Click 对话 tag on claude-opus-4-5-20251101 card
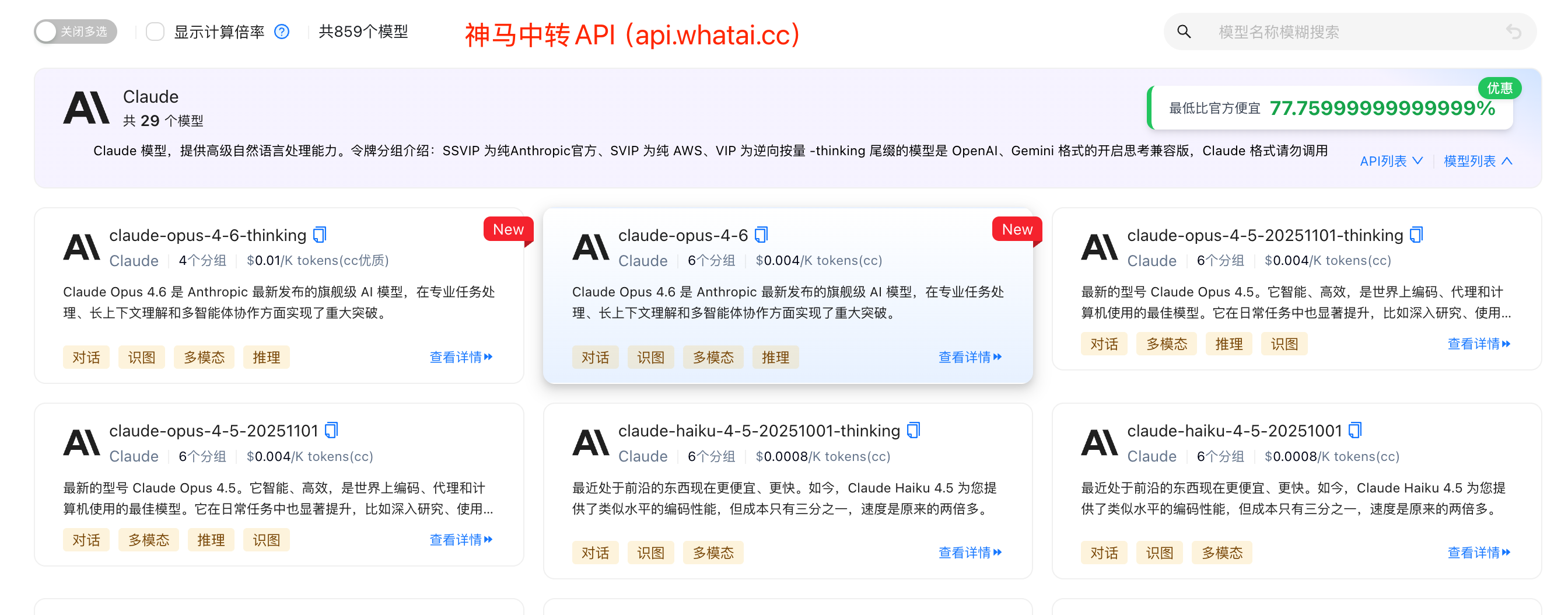This screenshot has height=615, width=1568. (x=86, y=540)
